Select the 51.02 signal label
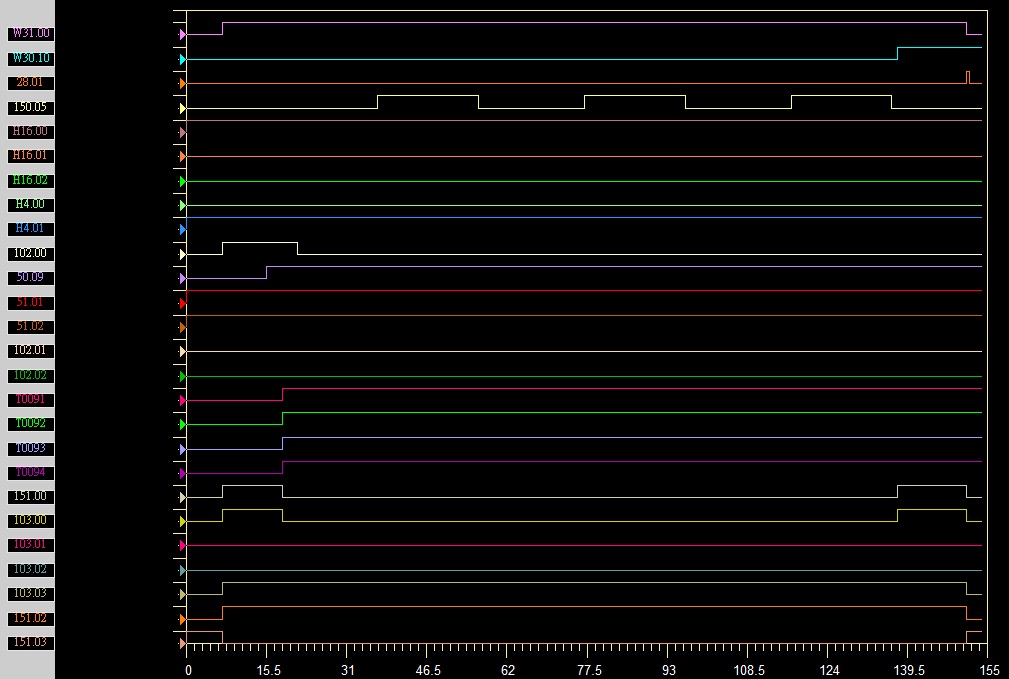The image size is (1009, 679). point(31,326)
